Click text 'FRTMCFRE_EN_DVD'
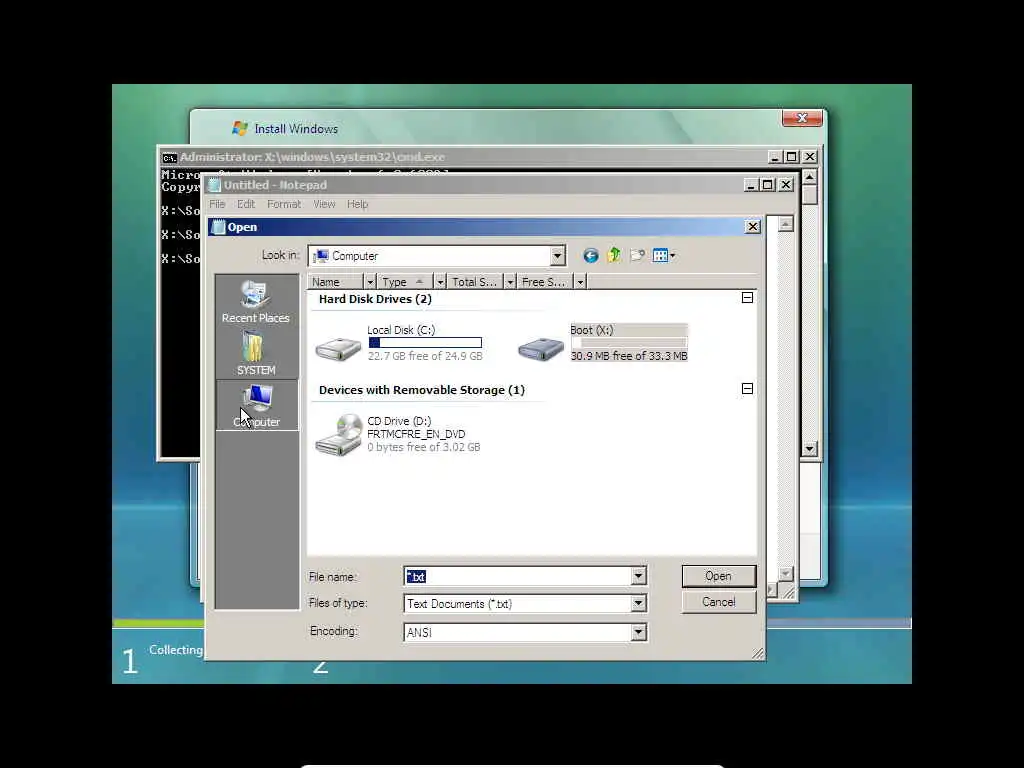Screen dimensions: 1024x768 tap(416, 434)
